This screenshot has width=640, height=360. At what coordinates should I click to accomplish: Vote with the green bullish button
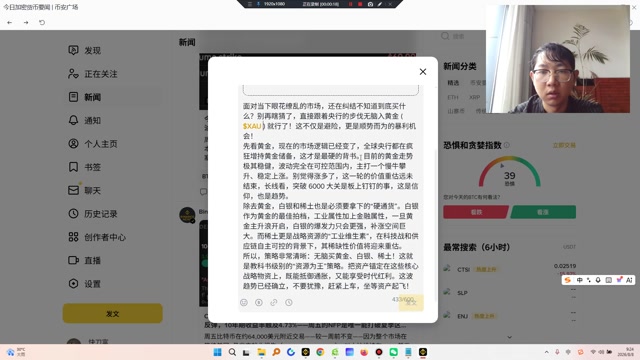click(543, 212)
